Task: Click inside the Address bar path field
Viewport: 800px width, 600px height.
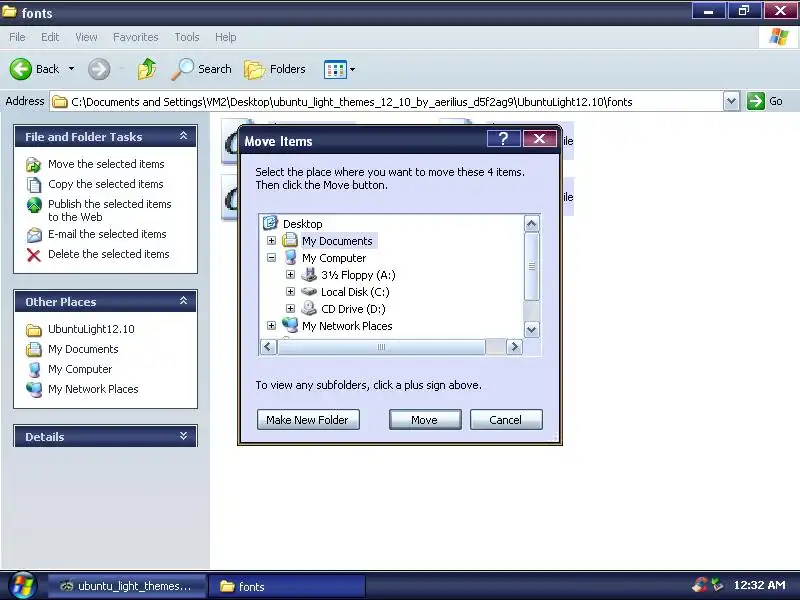Action: tap(386, 102)
